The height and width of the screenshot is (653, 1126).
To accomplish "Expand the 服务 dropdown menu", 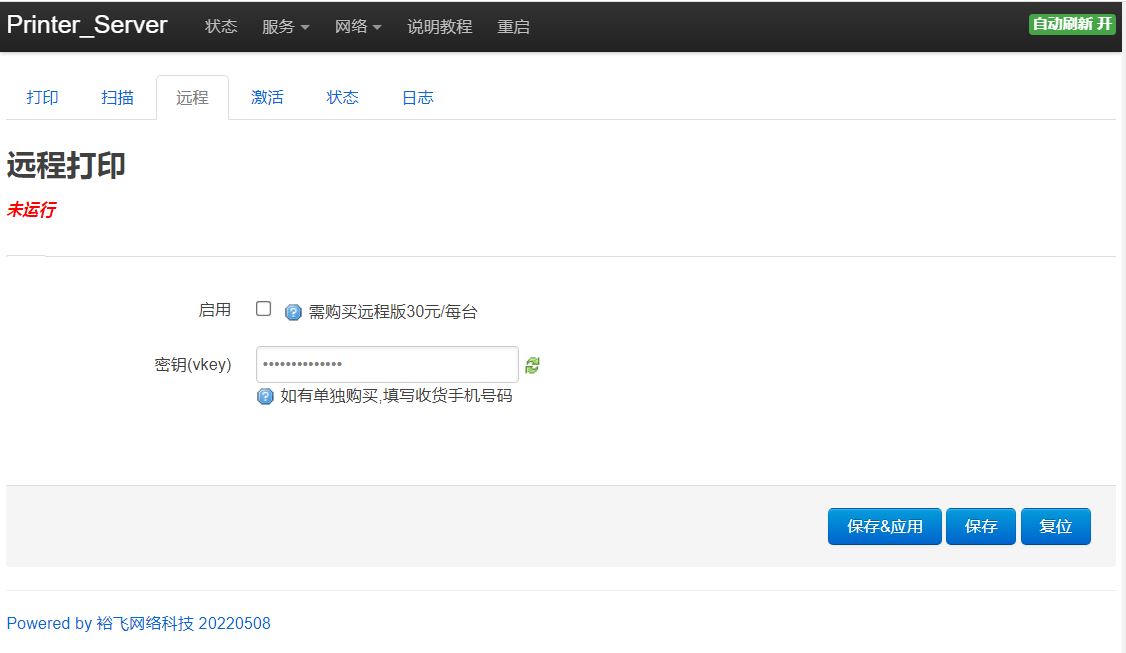I will 285,27.
